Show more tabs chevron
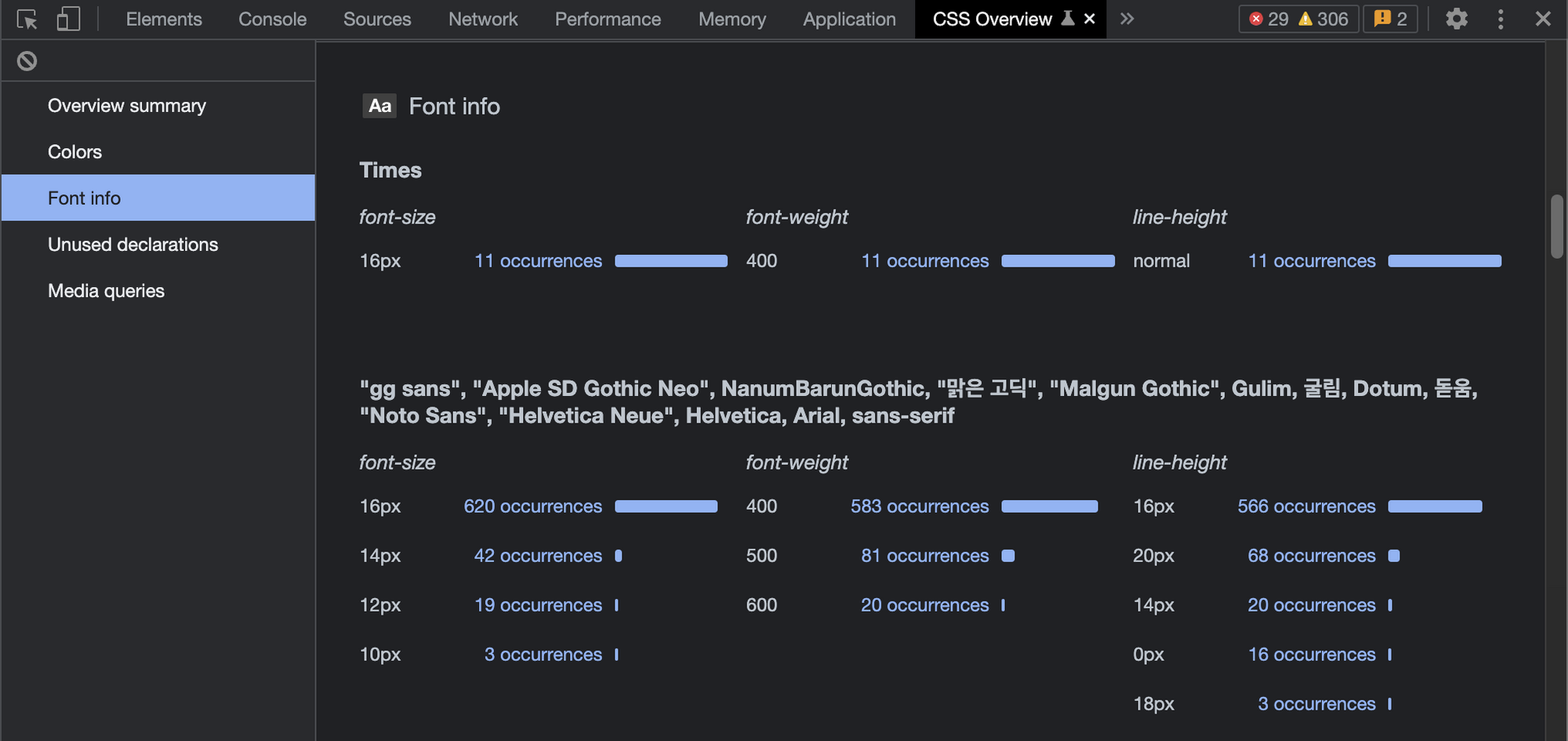Viewport: 1568px width, 741px height. 1127,19
